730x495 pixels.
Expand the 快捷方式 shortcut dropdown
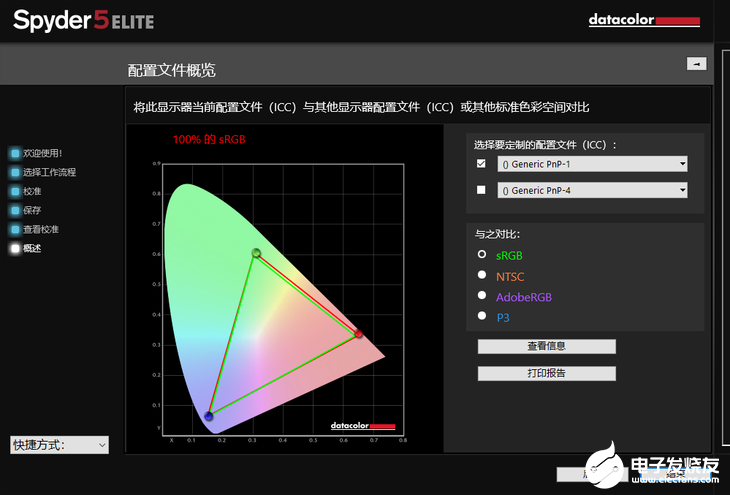(60, 445)
